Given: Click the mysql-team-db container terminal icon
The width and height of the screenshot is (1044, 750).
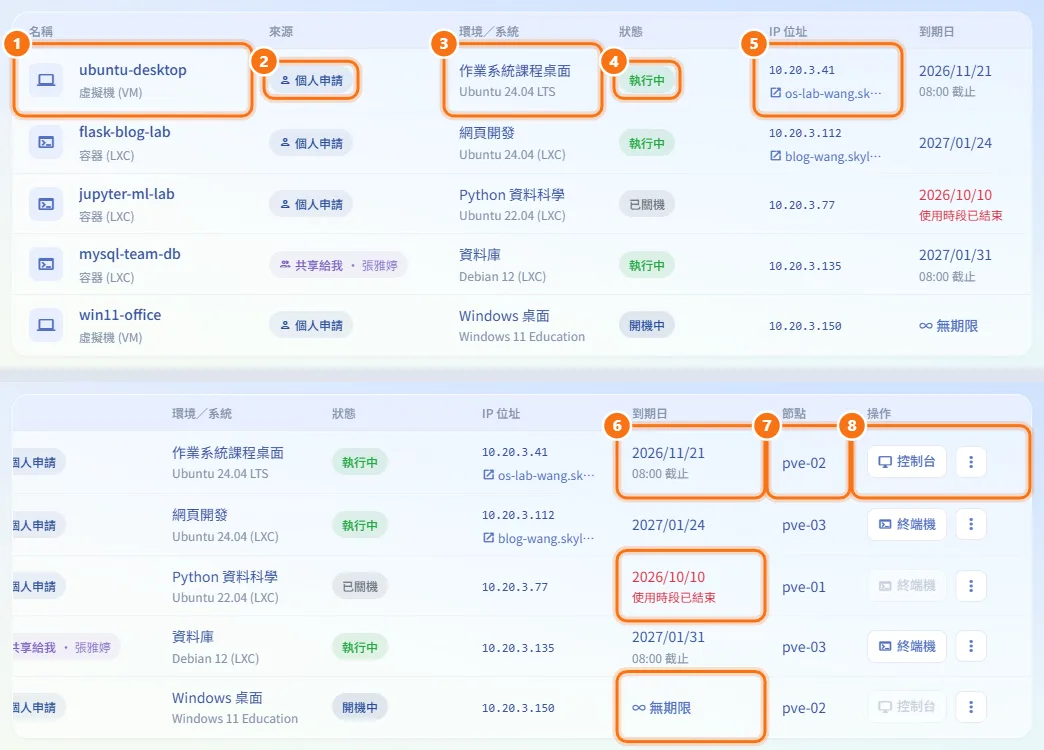Looking at the screenshot, I should pyautogui.click(x=46, y=264).
